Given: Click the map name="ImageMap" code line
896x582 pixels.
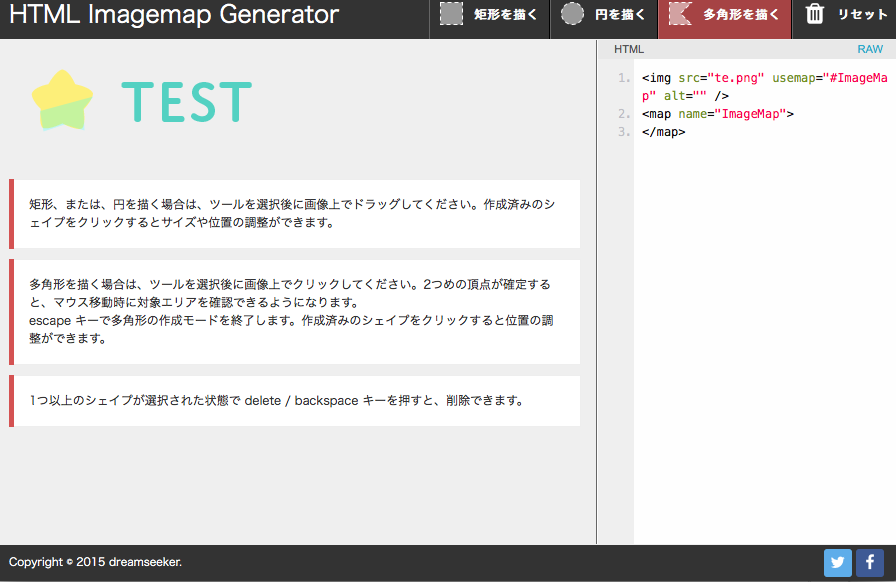Looking at the screenshot, I should coord(718,114).
